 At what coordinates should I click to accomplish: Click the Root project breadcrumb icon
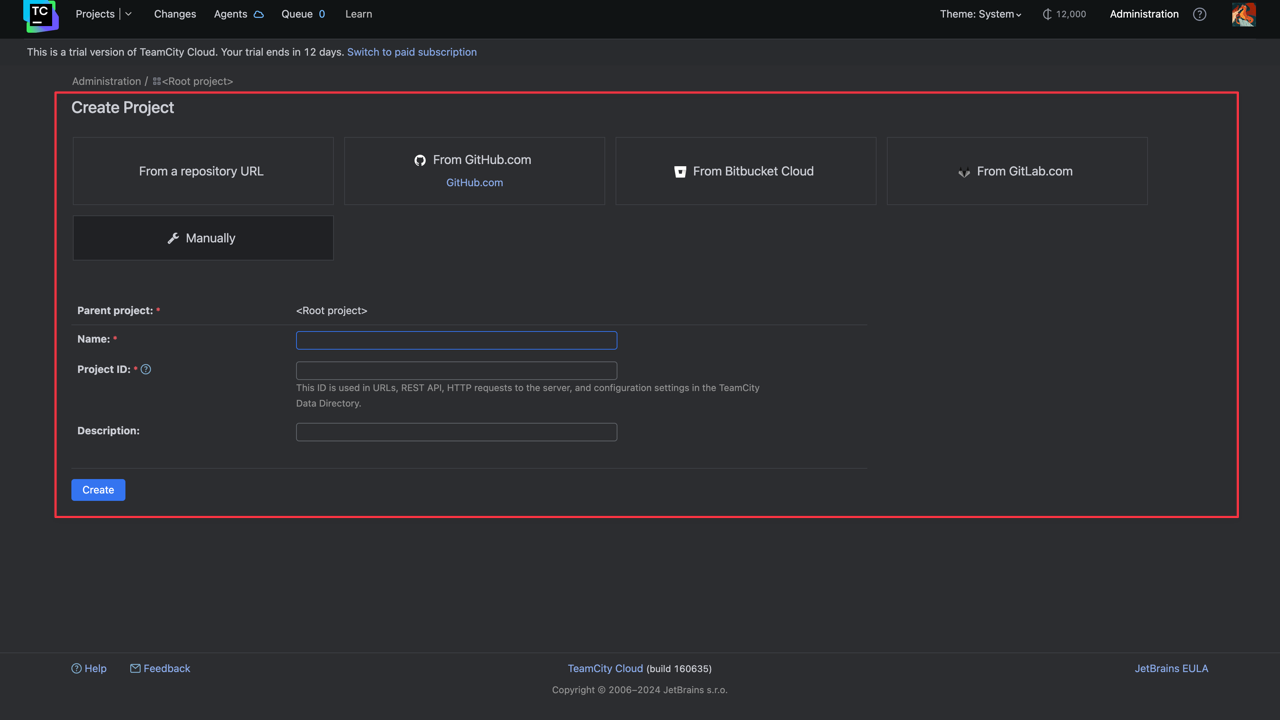pyautogui.click(x=156, y=81)
